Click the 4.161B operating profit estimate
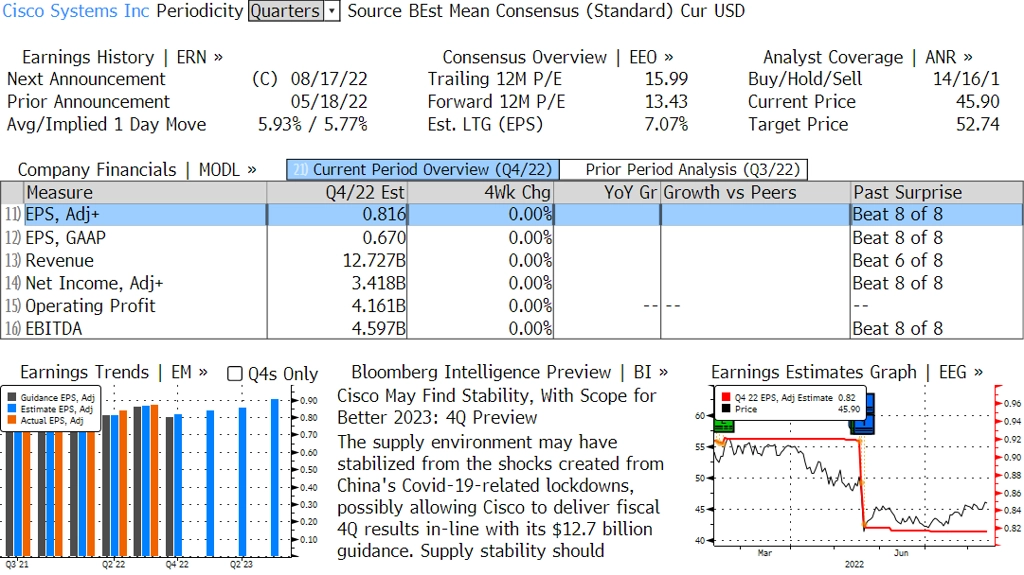 point(379,306)
